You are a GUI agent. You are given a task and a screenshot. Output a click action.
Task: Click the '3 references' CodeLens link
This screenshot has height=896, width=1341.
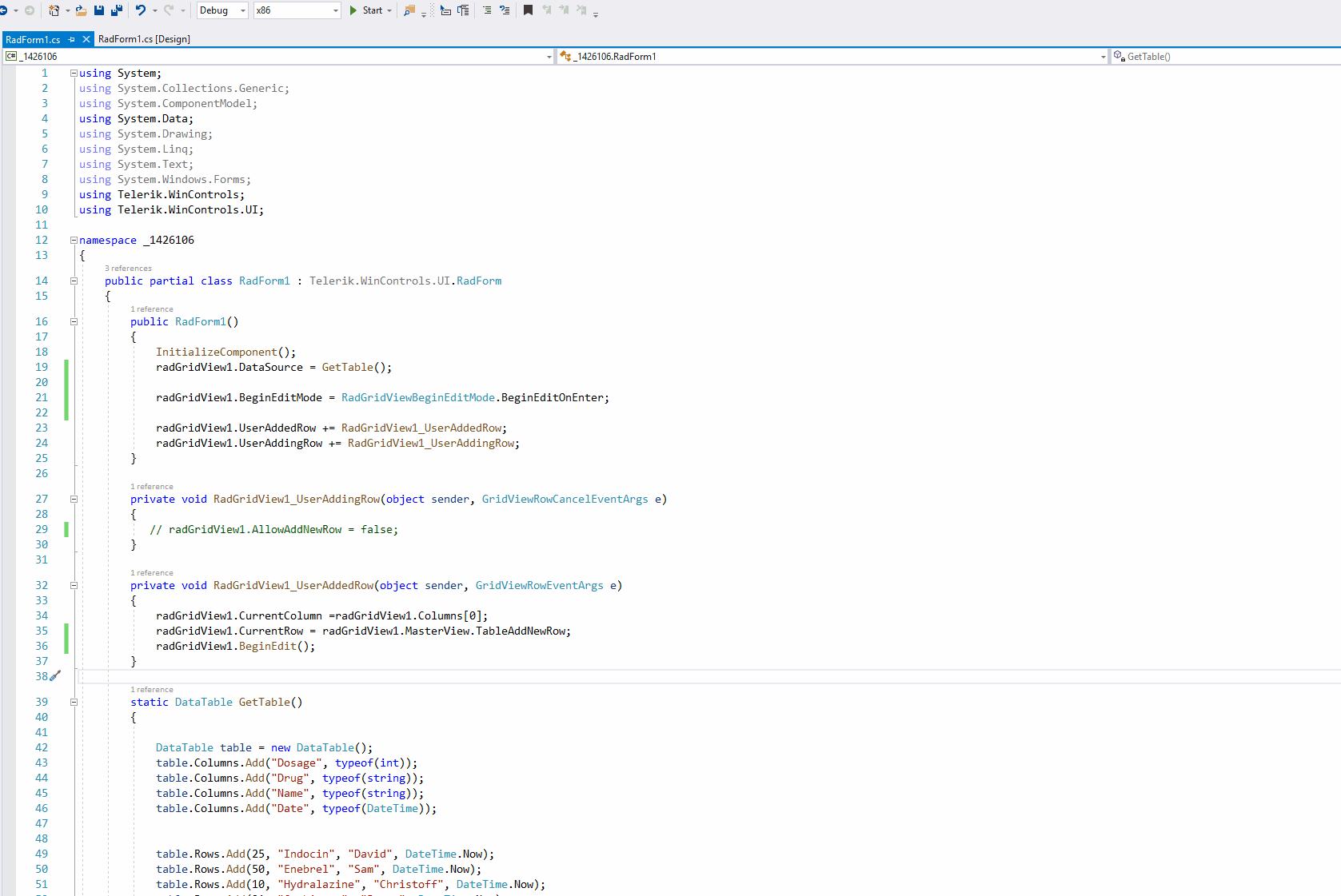128,269
